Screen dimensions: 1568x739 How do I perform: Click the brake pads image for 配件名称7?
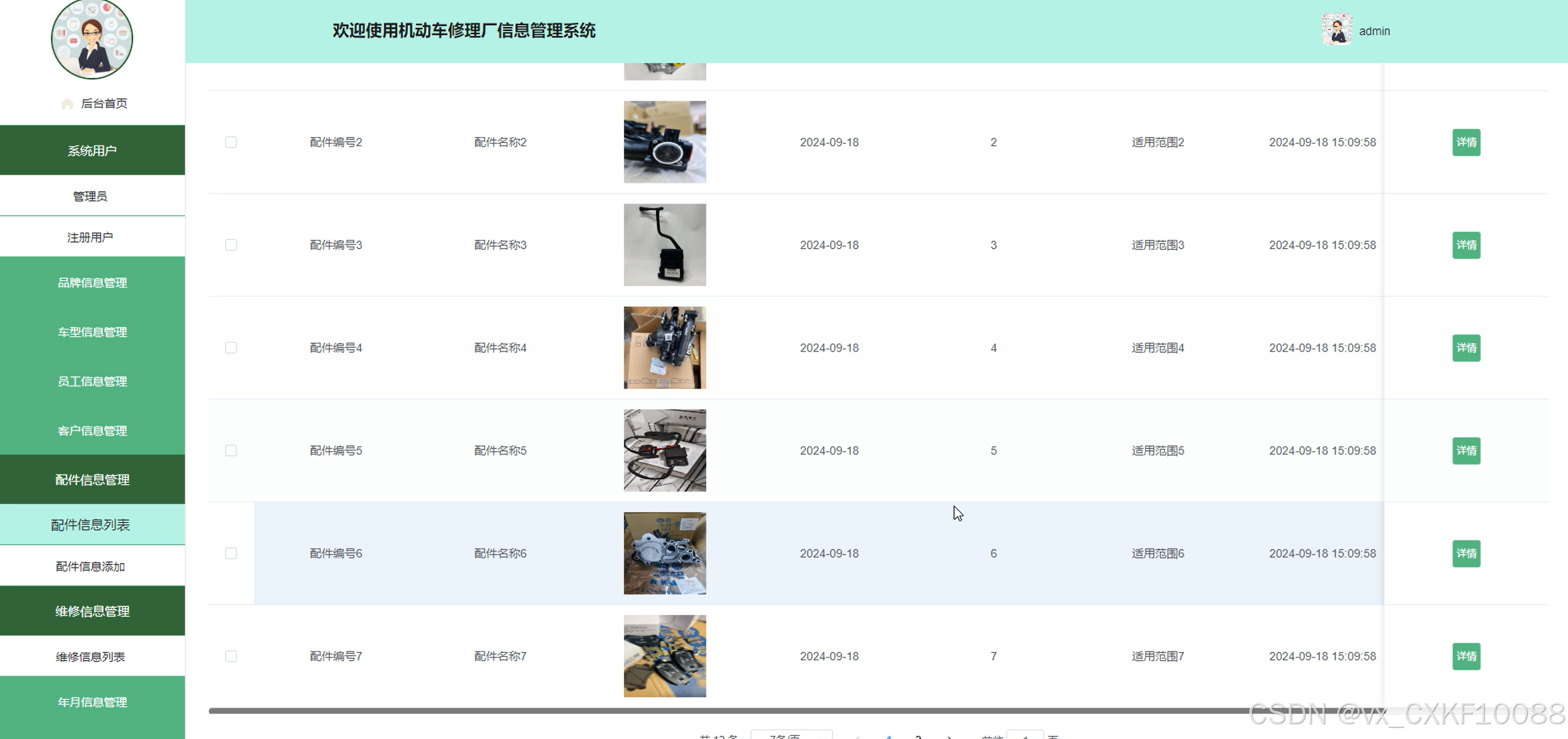664,656
